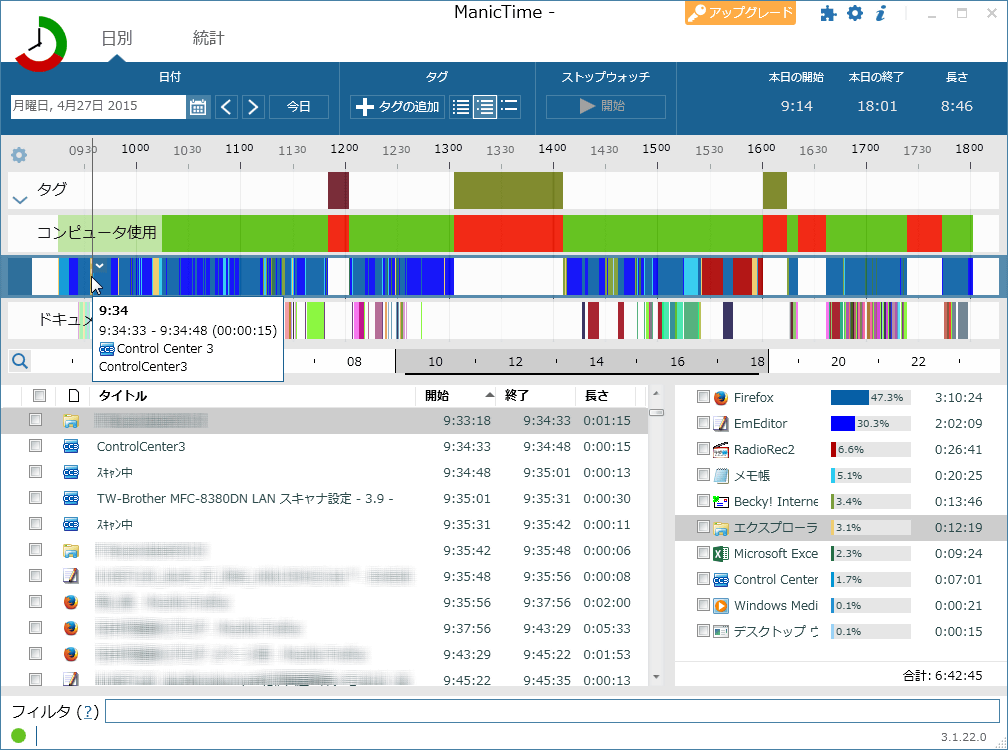1008x750 pixels.
Task: Click the Windows Media Player icon
Action: coord(721,605)
